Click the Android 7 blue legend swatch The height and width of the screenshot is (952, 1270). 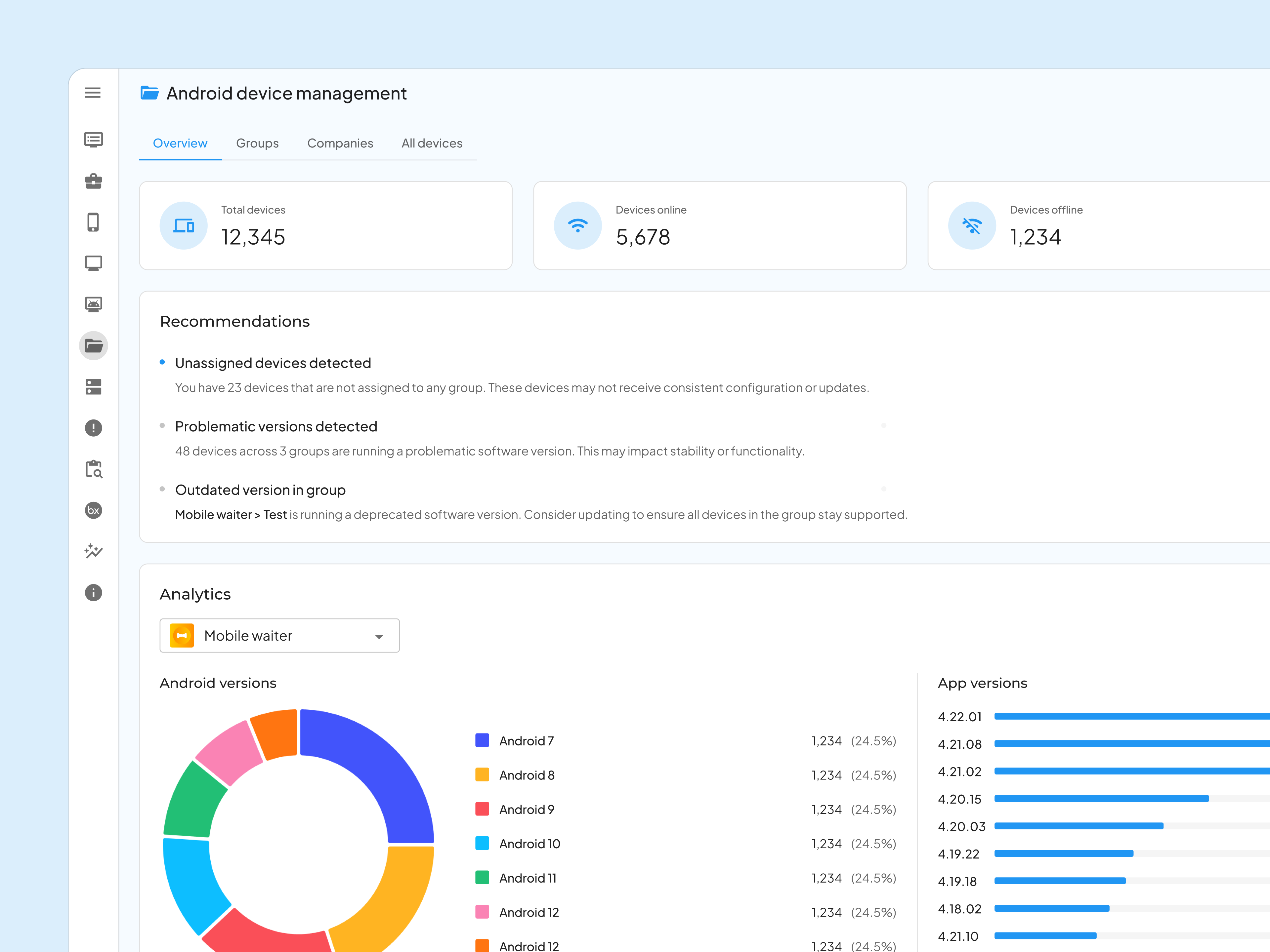(482, 740)
